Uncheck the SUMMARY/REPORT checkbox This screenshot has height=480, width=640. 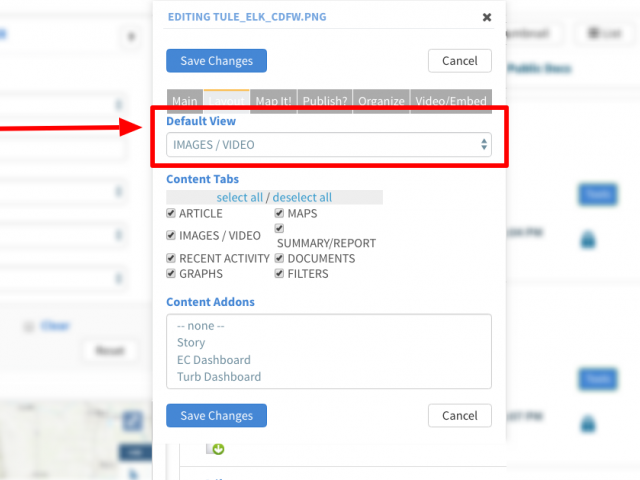click(279, 228)
